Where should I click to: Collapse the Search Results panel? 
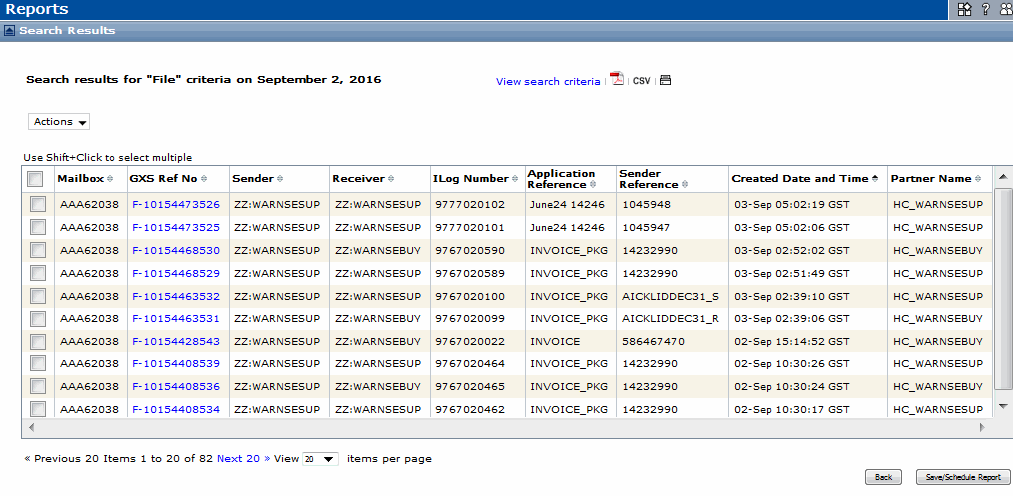coord(9,31)
